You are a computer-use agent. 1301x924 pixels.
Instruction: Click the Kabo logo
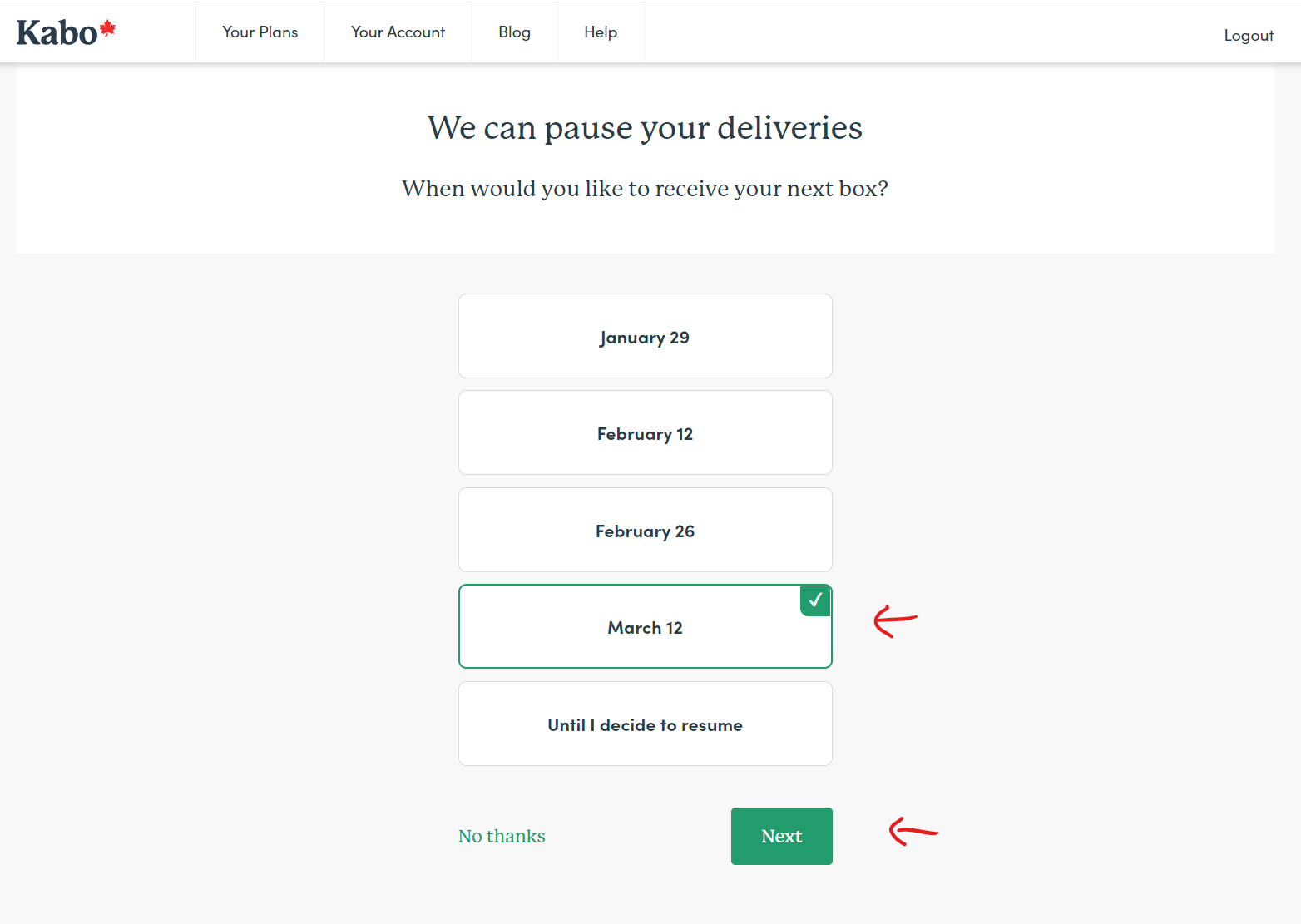(x=66, y=32)
